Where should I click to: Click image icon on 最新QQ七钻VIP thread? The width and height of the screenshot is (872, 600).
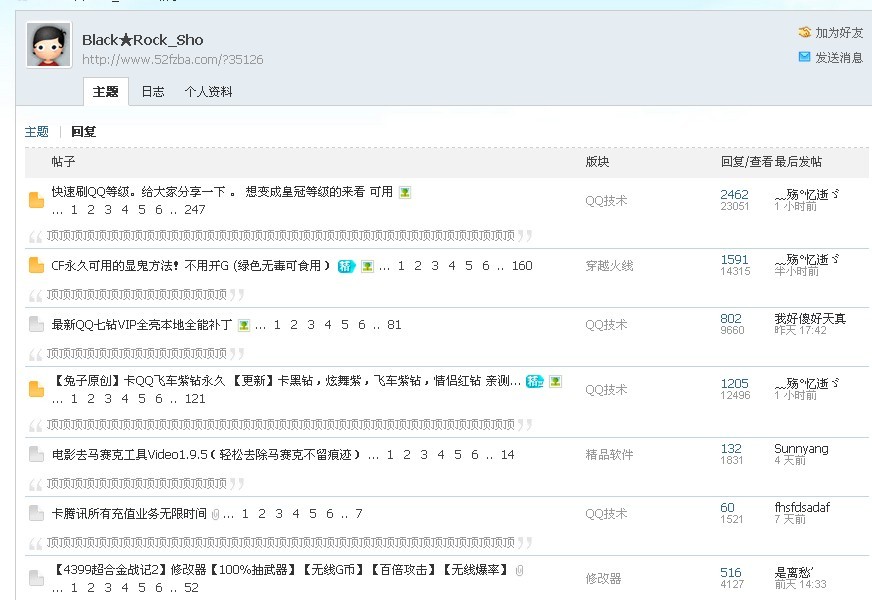244,325
